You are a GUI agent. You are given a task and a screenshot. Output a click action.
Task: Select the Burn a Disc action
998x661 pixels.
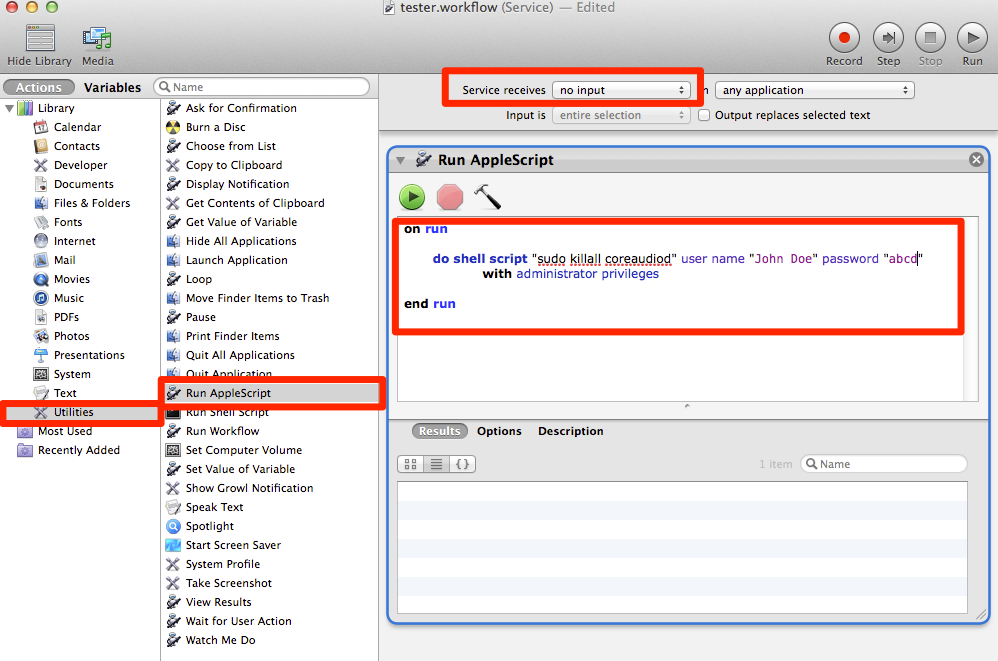pos(215,127)
